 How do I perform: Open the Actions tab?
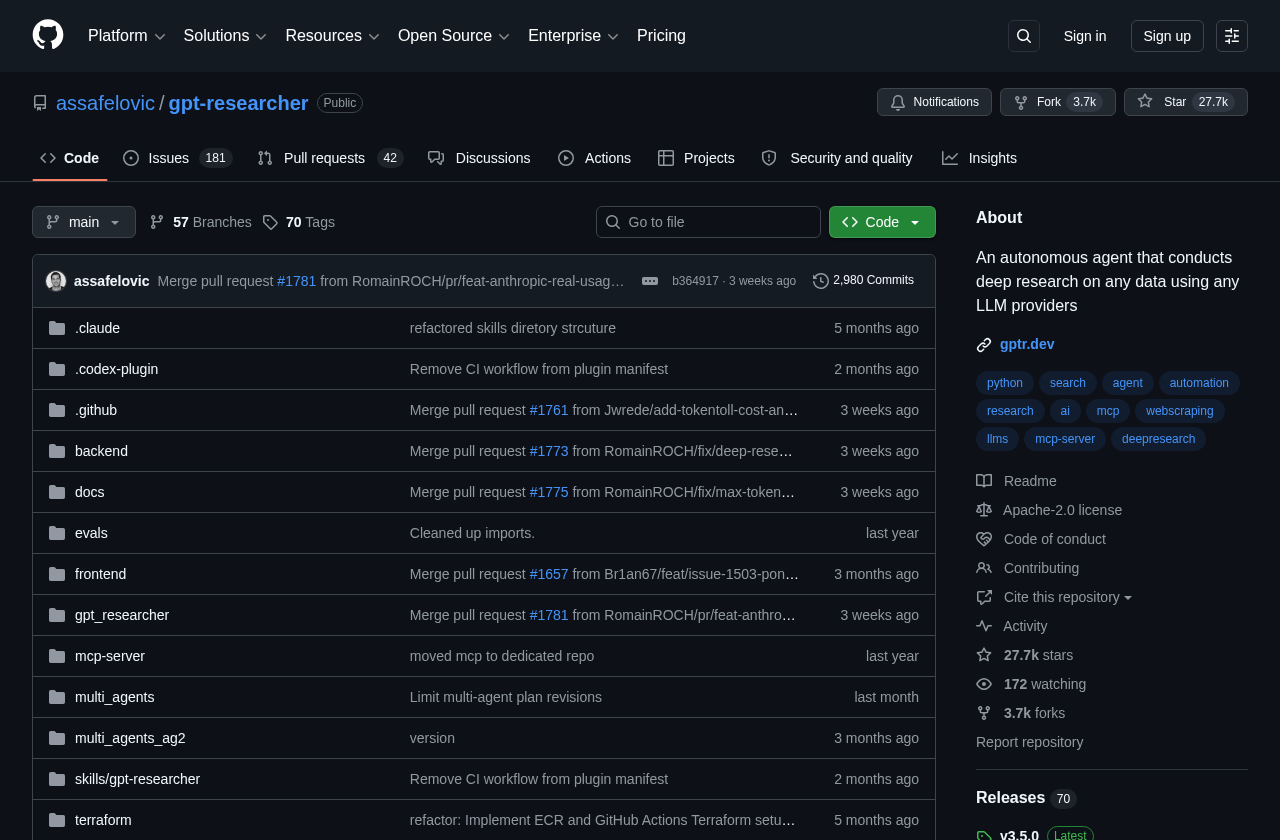(595, 158)
